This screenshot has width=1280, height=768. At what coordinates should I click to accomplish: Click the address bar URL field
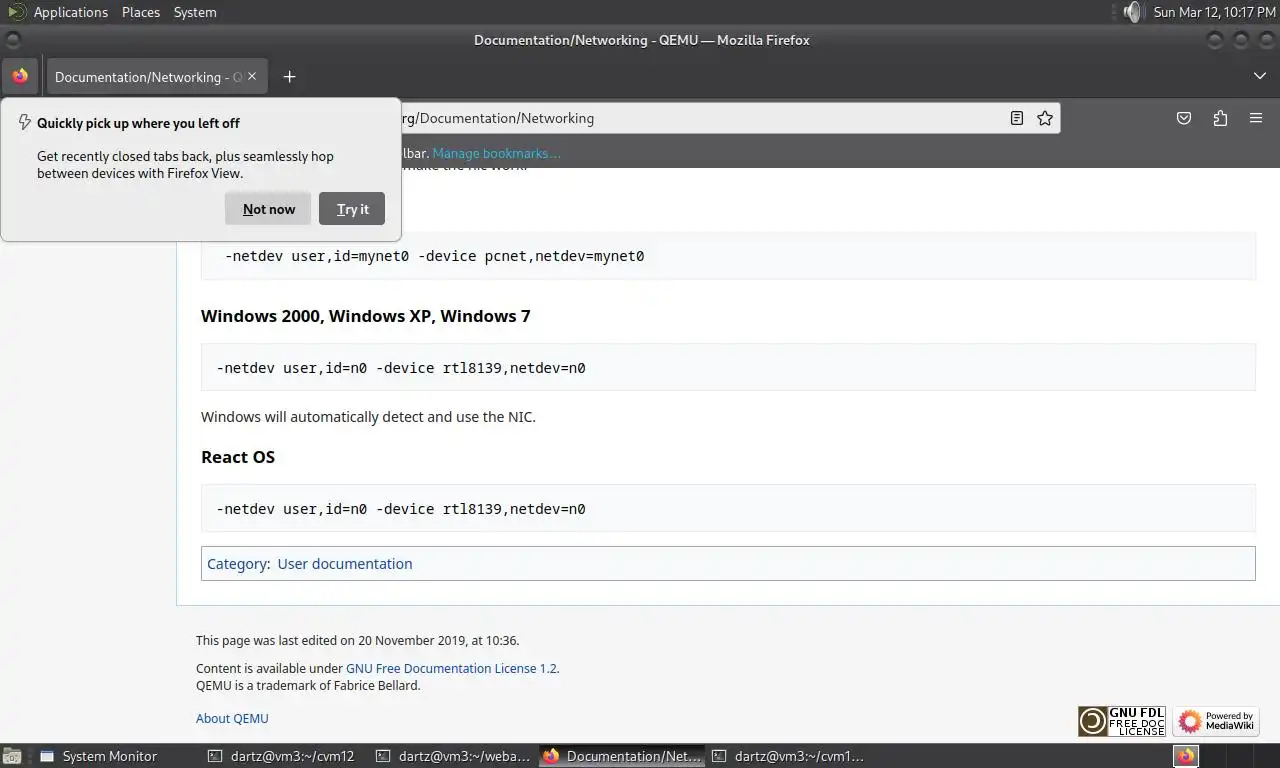pyautogui.click(x=700, y=118)
